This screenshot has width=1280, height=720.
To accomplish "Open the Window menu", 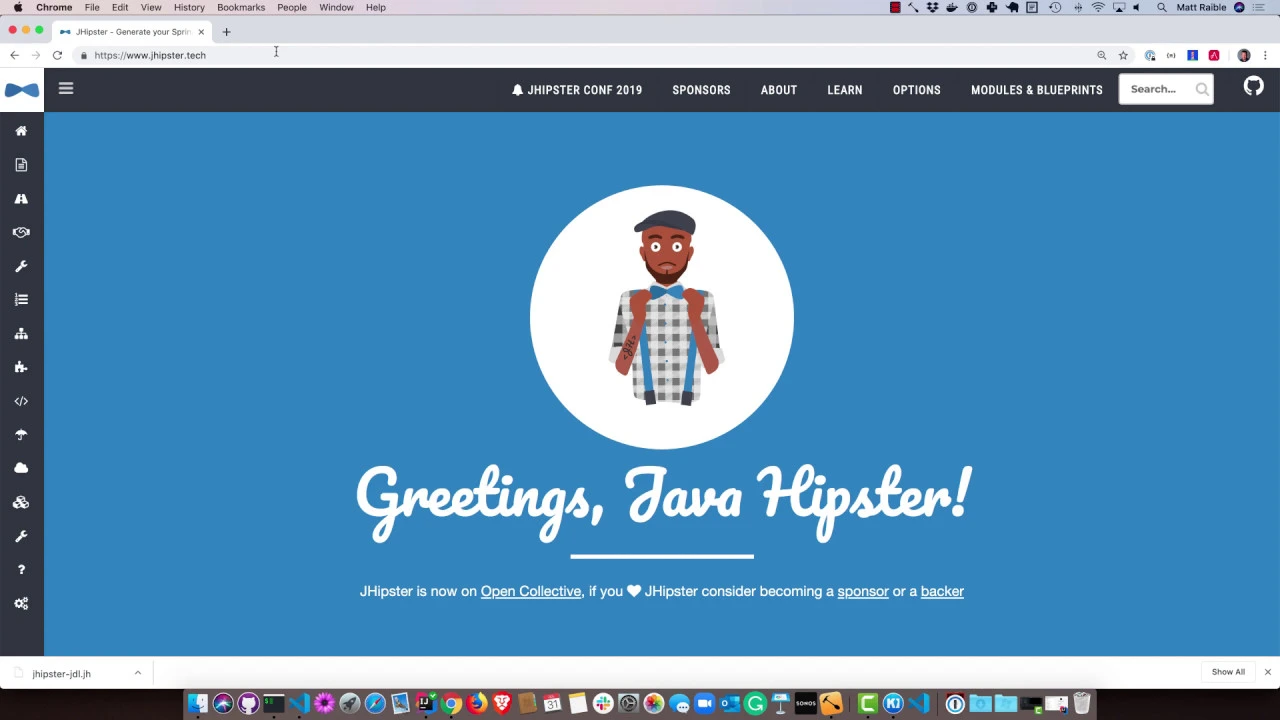I will pos(336,7).
